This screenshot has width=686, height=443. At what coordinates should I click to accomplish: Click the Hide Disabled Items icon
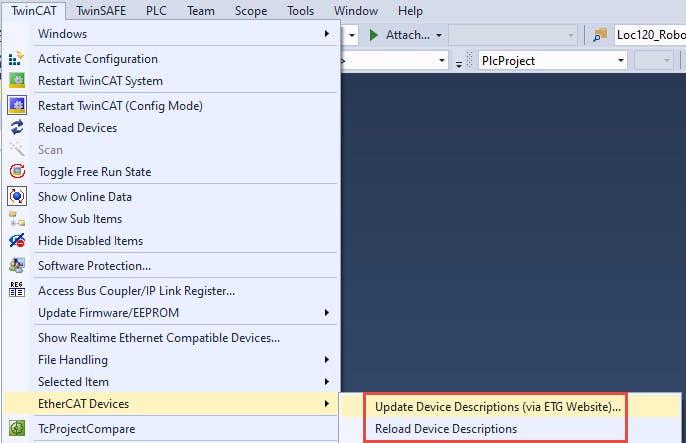(17, 241)
